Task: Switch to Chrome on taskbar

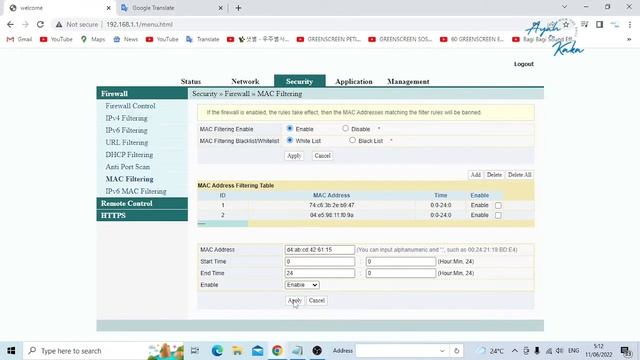Action: coord(277,351)
